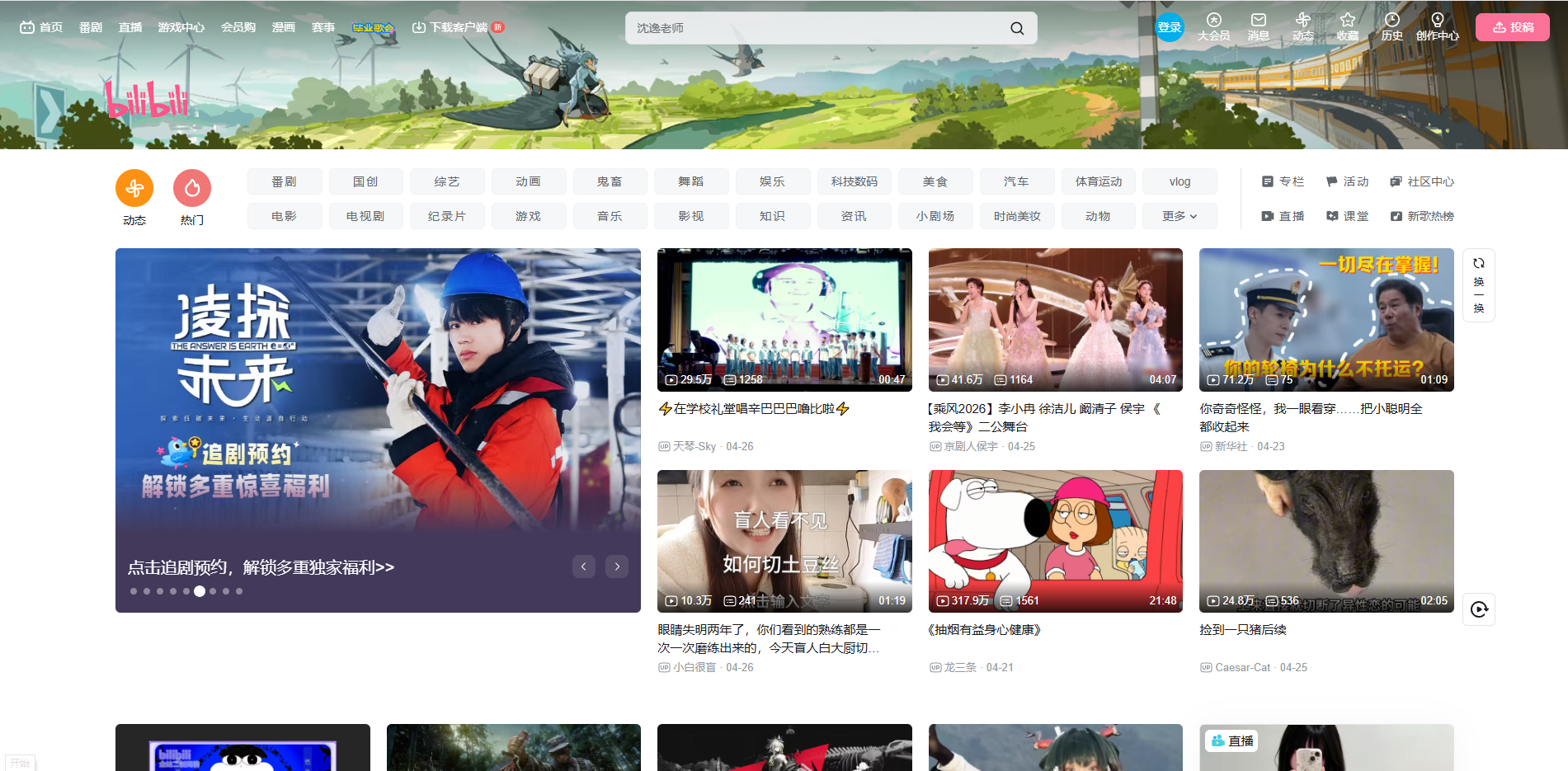The image size is (1568, 771).
Task: Open uploader 京剧人侯宇
Action: click(x=971, y=446)
